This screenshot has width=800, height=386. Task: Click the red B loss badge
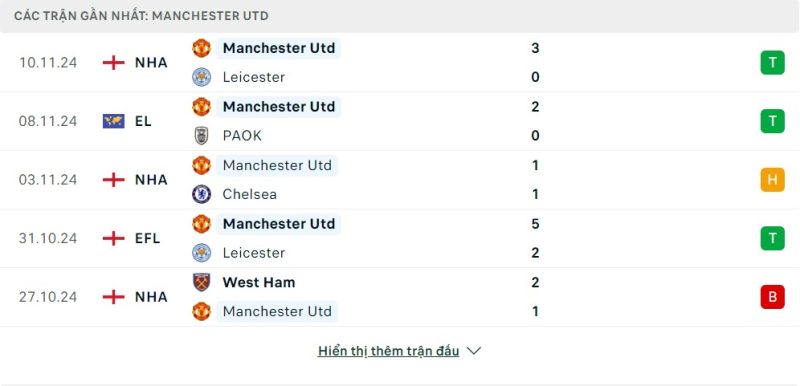click(x=772, y=297)
